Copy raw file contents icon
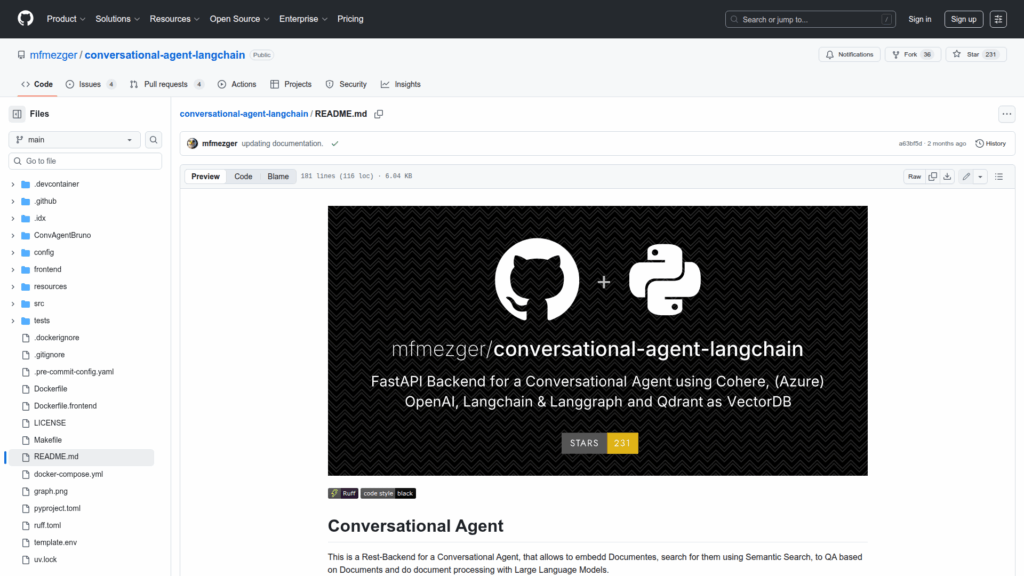Image resolution: width=1024 pixels, height=576 pixels. click(x=933, y=176)
